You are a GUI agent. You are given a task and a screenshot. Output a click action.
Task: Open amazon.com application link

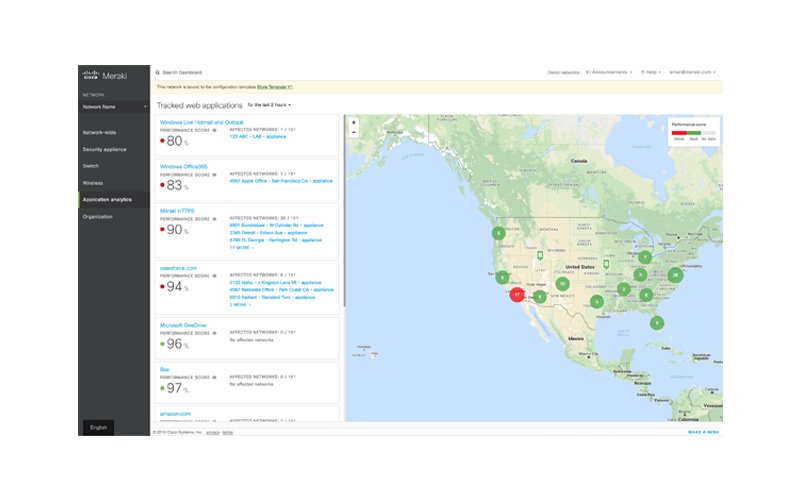tap(175, 414)
